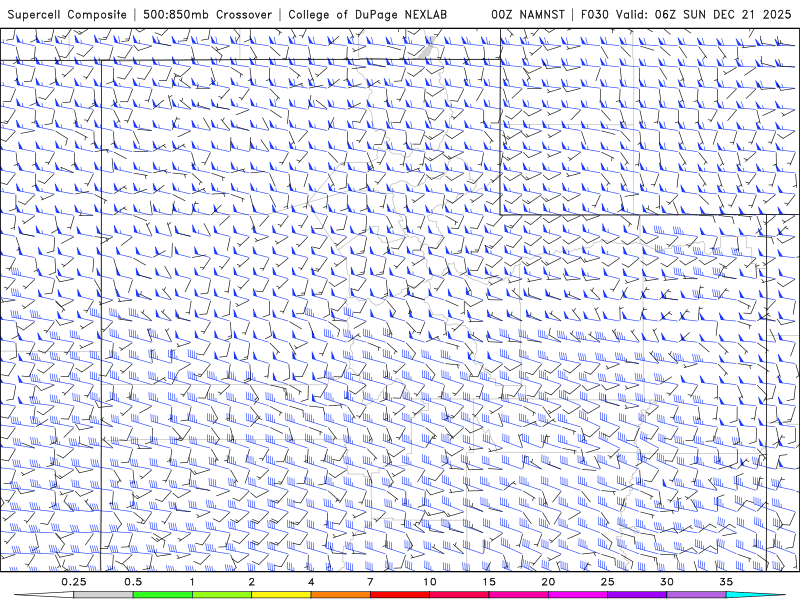The height and width of the screenshot is (600, 800).
Task: Click the 'Supercell Composite' title text
Action: [x=67, y=14]
